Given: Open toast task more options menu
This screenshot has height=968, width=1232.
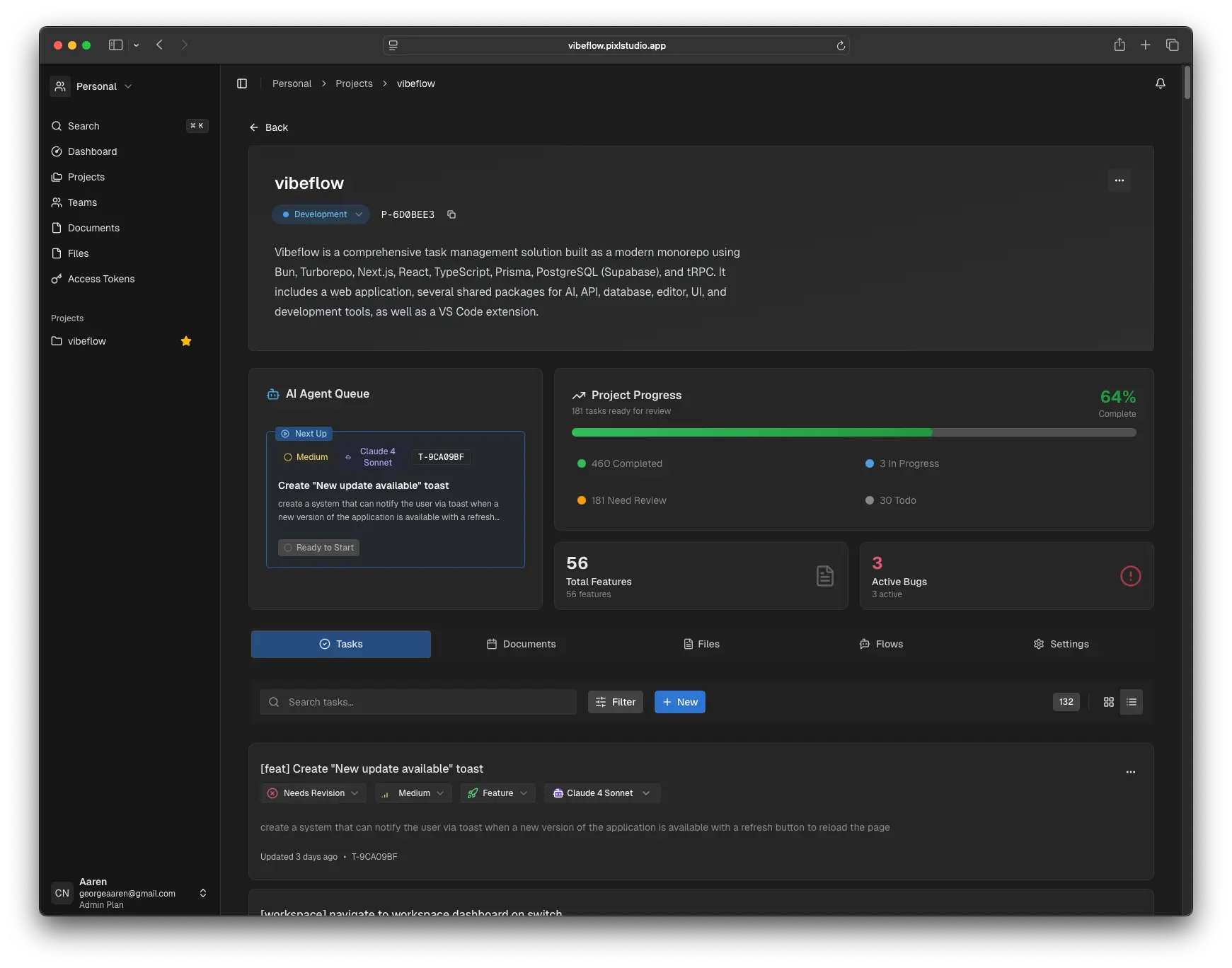Looking at the screenshot, I should 1131,772.
